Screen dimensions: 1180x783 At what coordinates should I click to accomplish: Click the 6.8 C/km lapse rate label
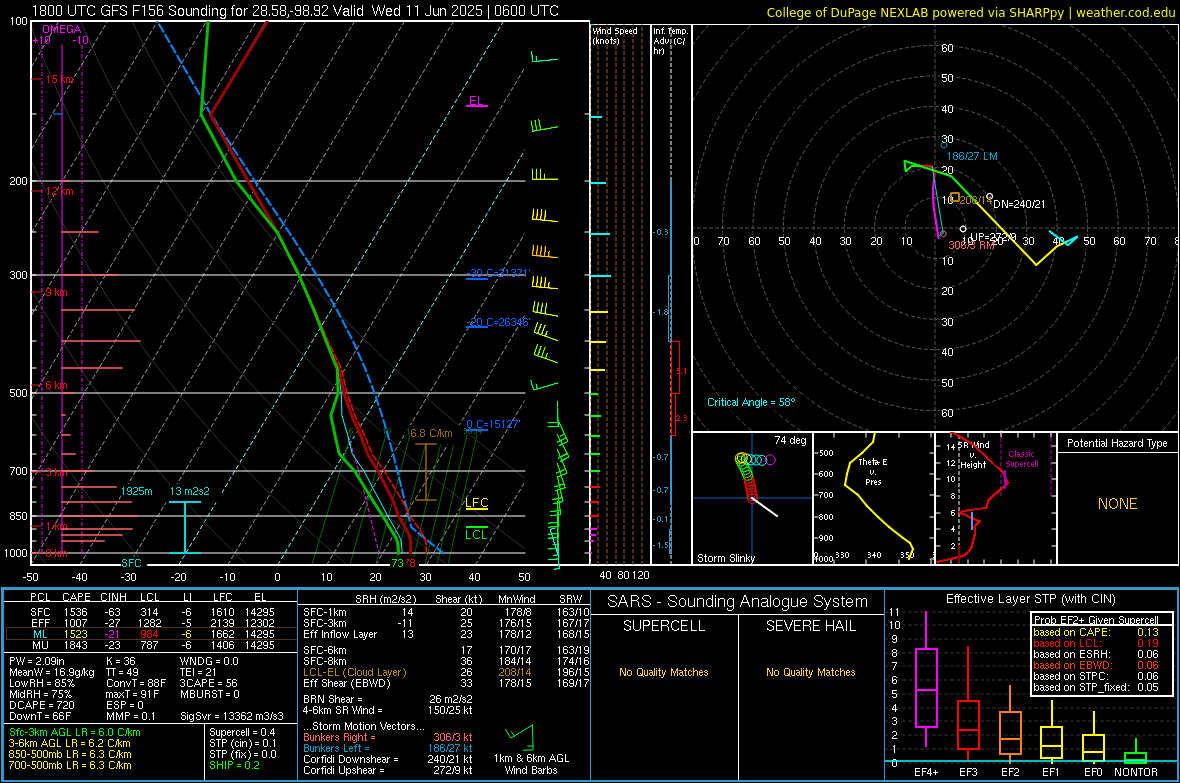pyautogui.click(x=430, y=434)
